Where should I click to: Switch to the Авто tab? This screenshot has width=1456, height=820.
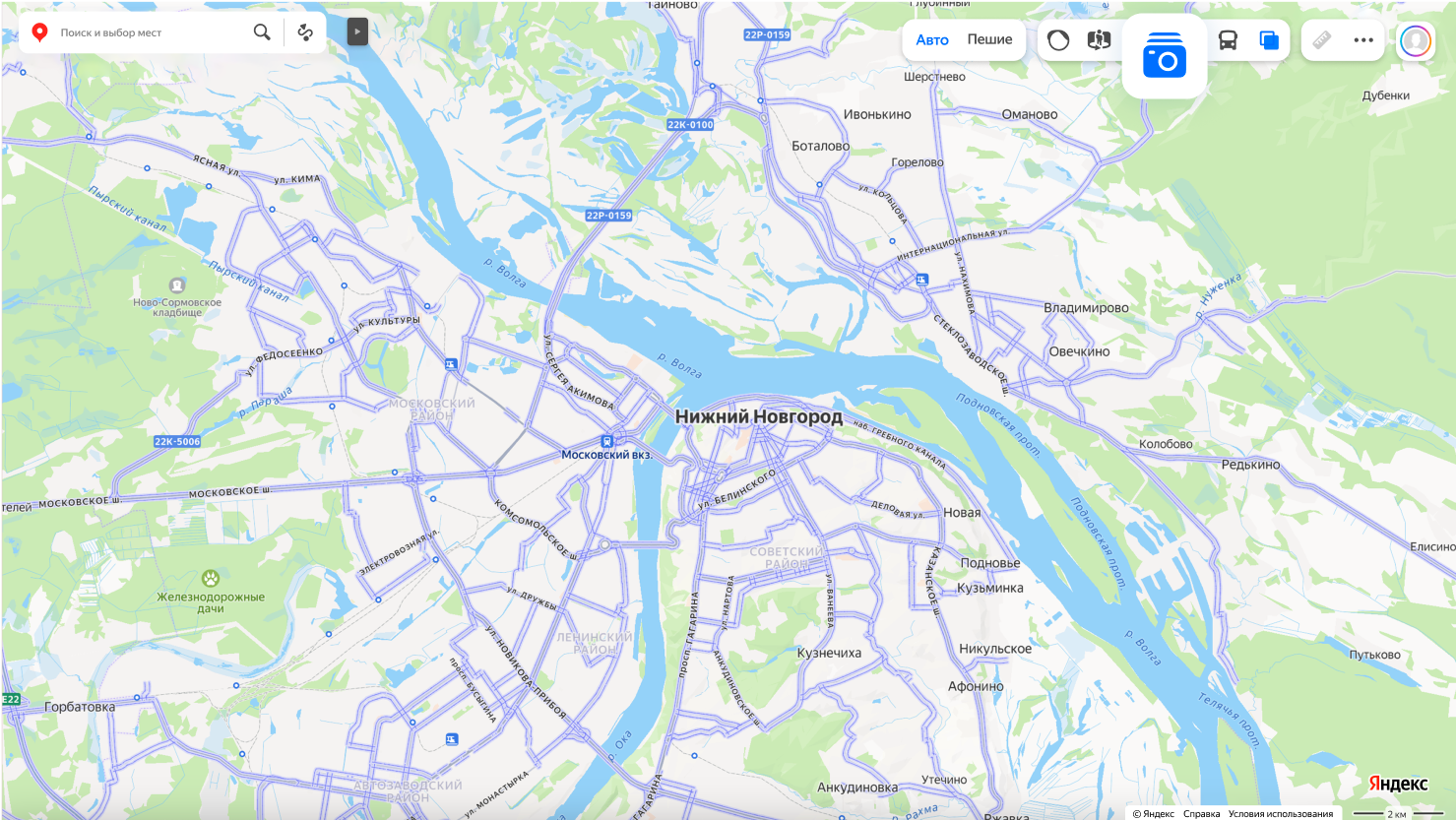[932, 40]
